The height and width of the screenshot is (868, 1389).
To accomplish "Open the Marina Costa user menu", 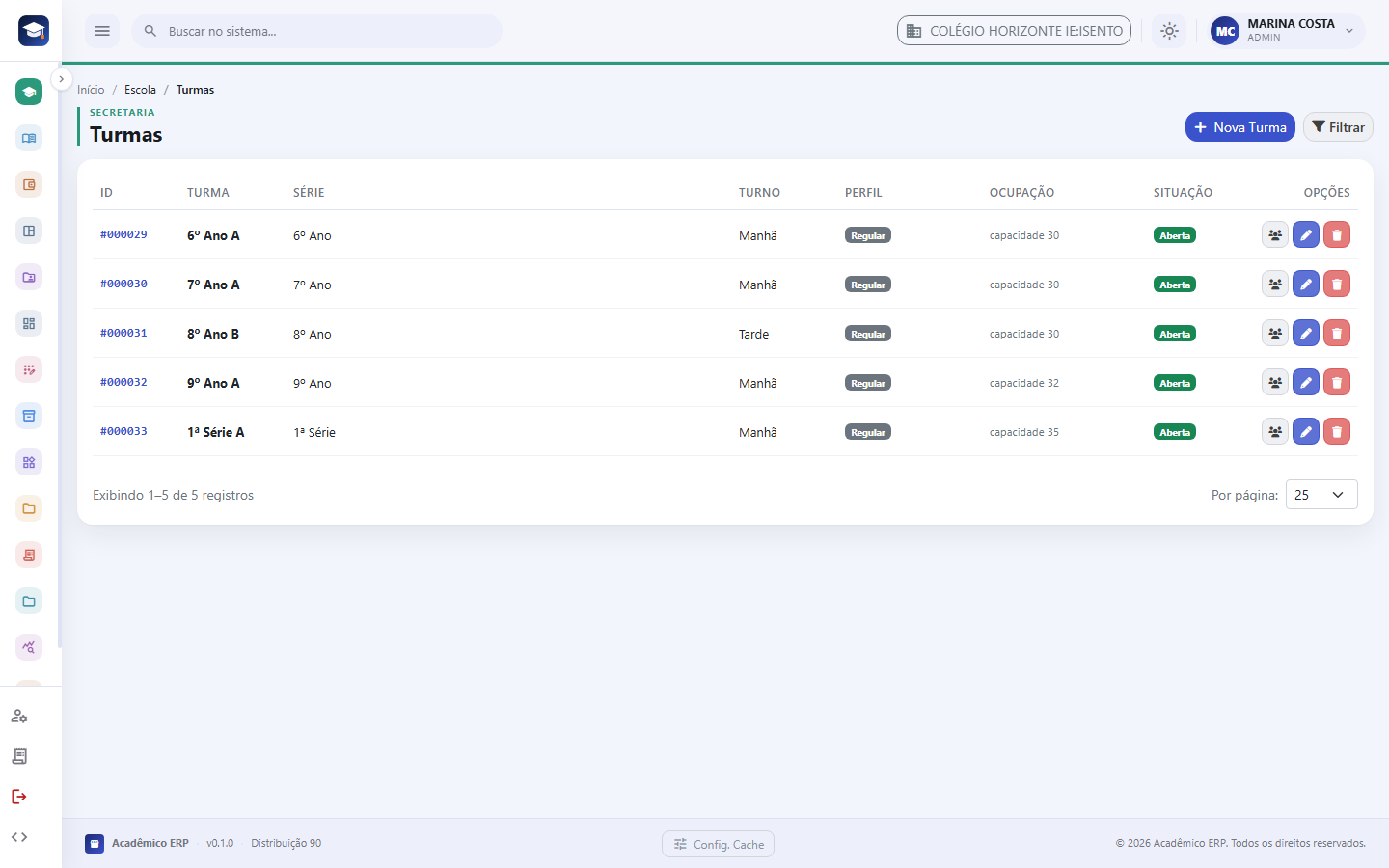I will pyautogui.click(x=1287, y=31).
